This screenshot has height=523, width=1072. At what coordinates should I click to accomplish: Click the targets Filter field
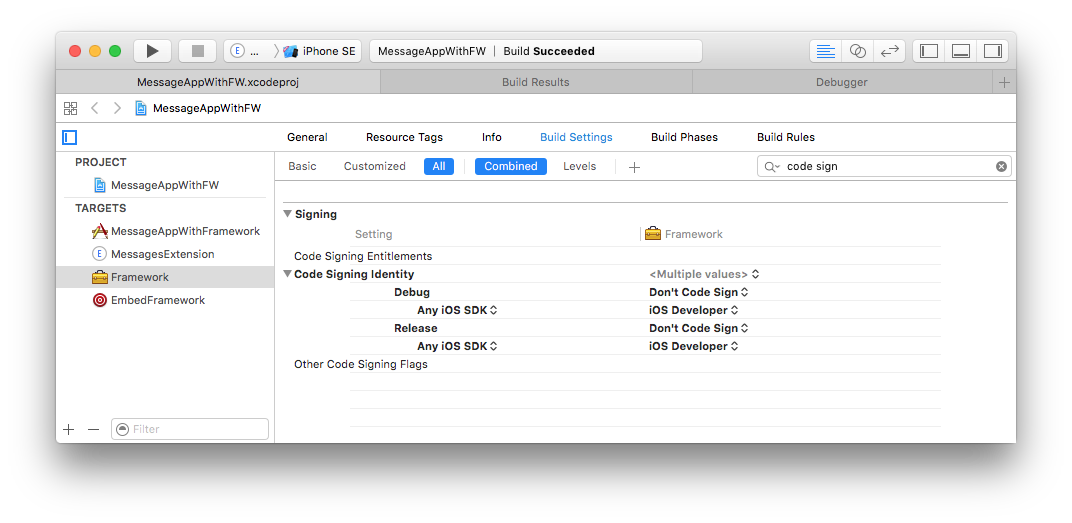[x=190, y=429]
